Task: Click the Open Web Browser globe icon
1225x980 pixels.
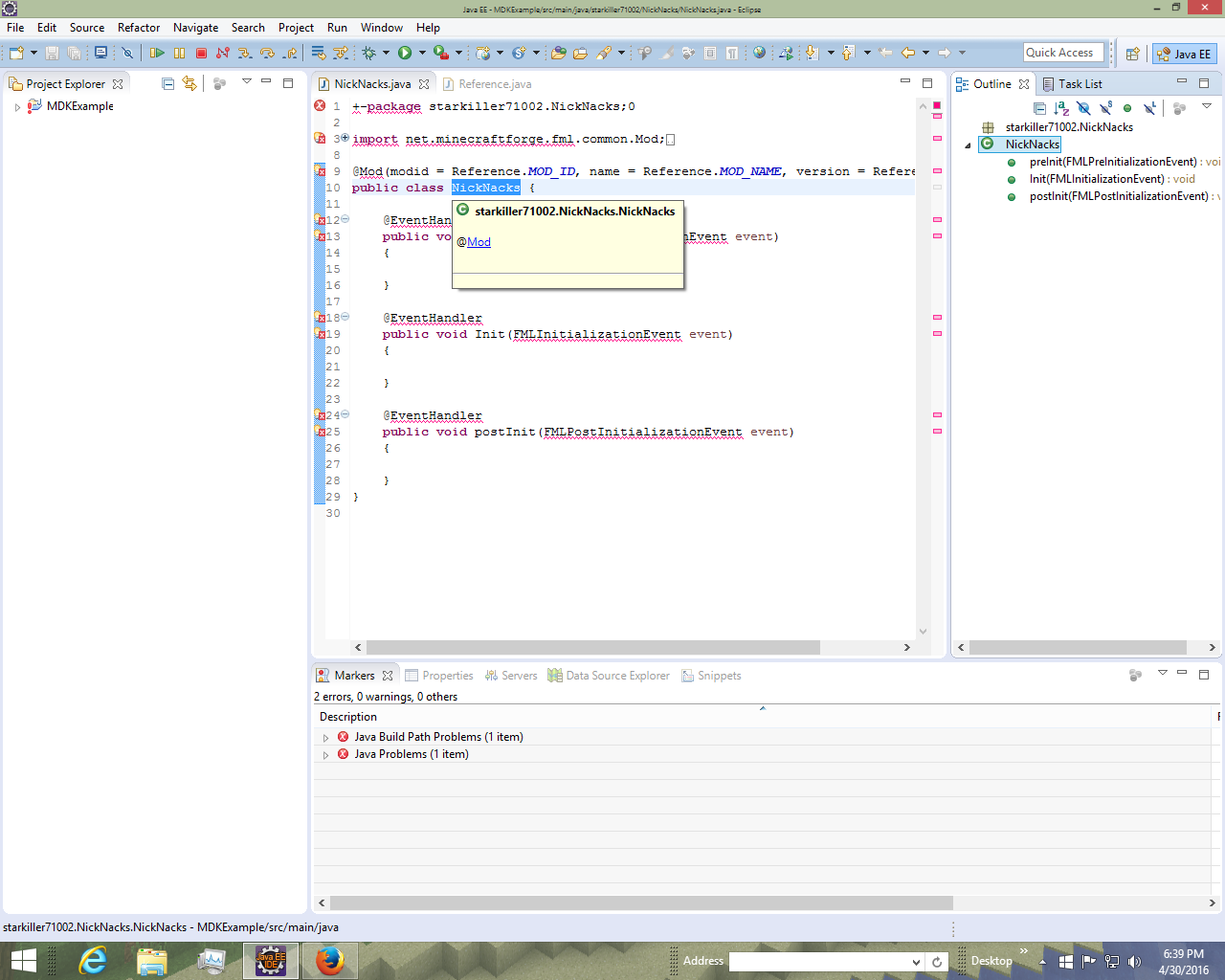Action: 760,54
